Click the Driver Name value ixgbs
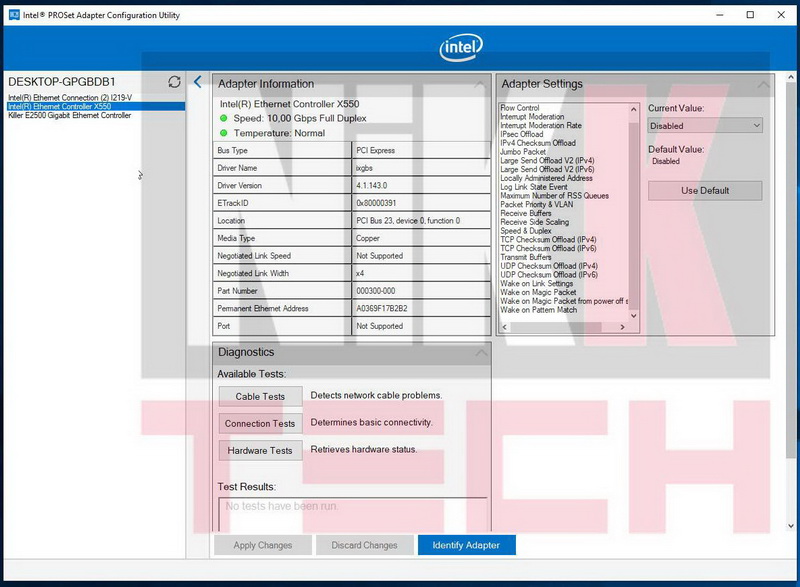The image size is (800, 587). point(364,168)
